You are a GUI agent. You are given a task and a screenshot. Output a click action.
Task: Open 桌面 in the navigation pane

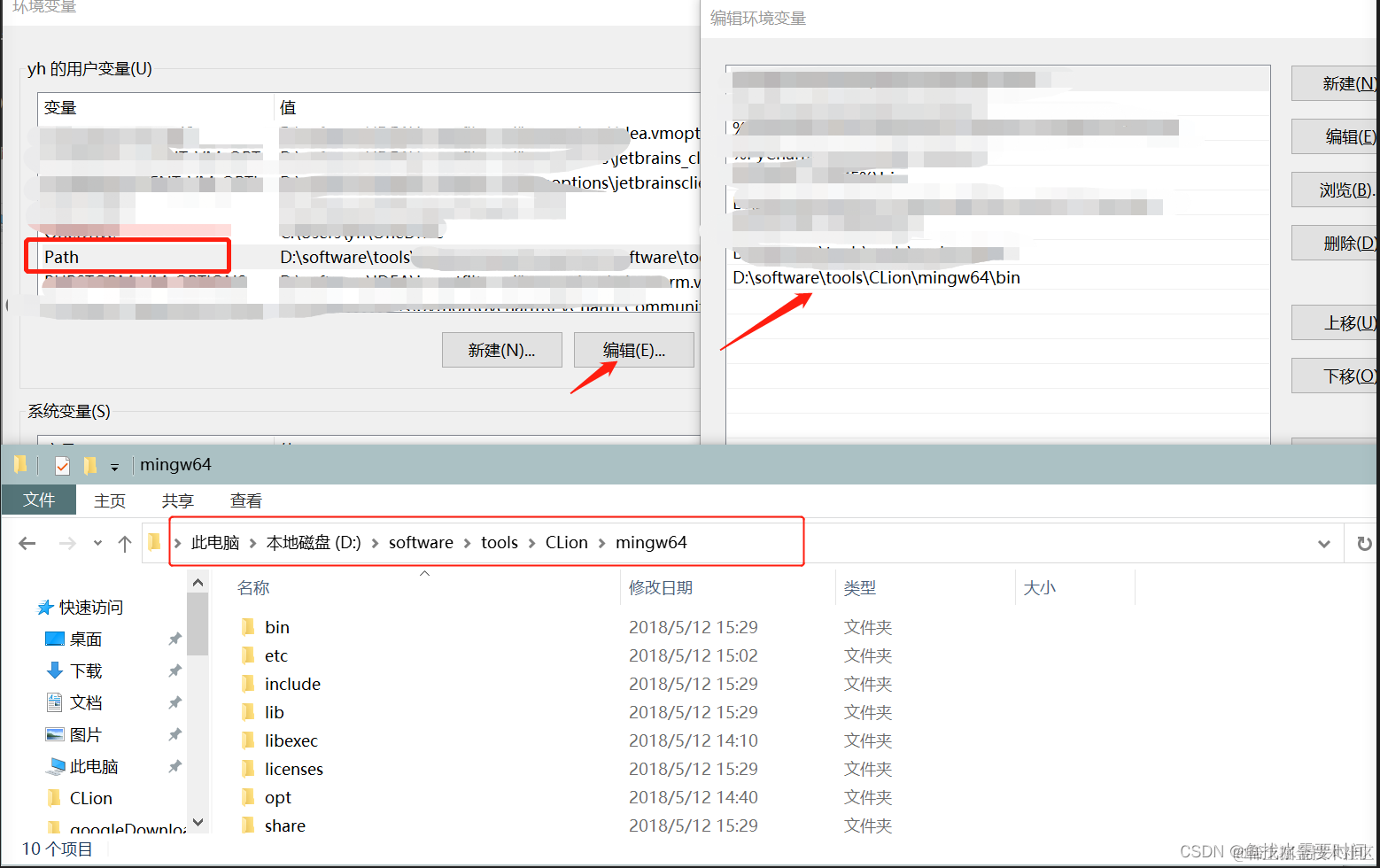(86, 639)
